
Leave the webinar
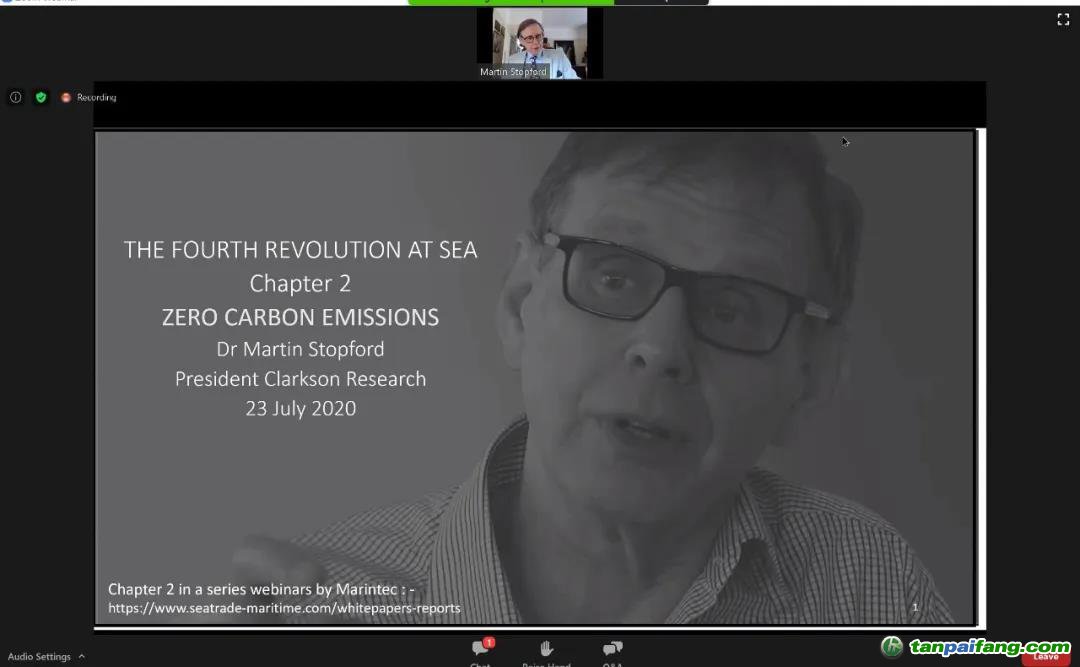pos(1045,657)
